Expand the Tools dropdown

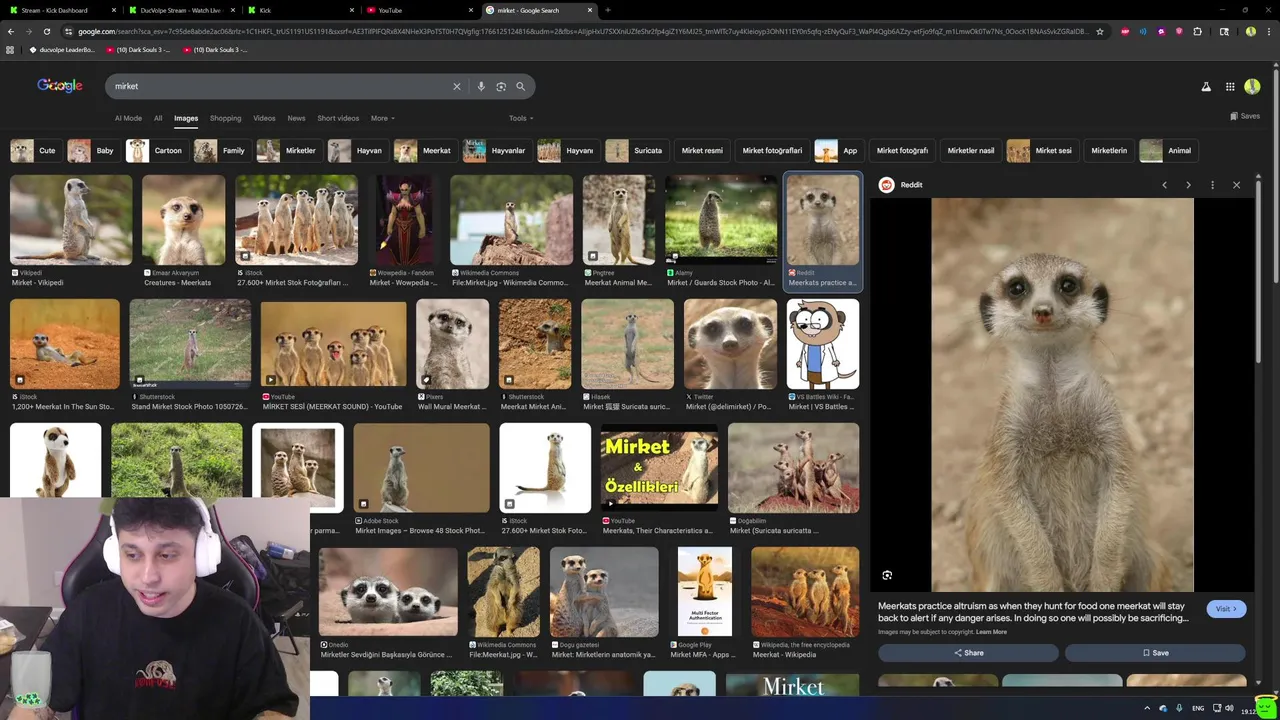(x=520, y=118)
